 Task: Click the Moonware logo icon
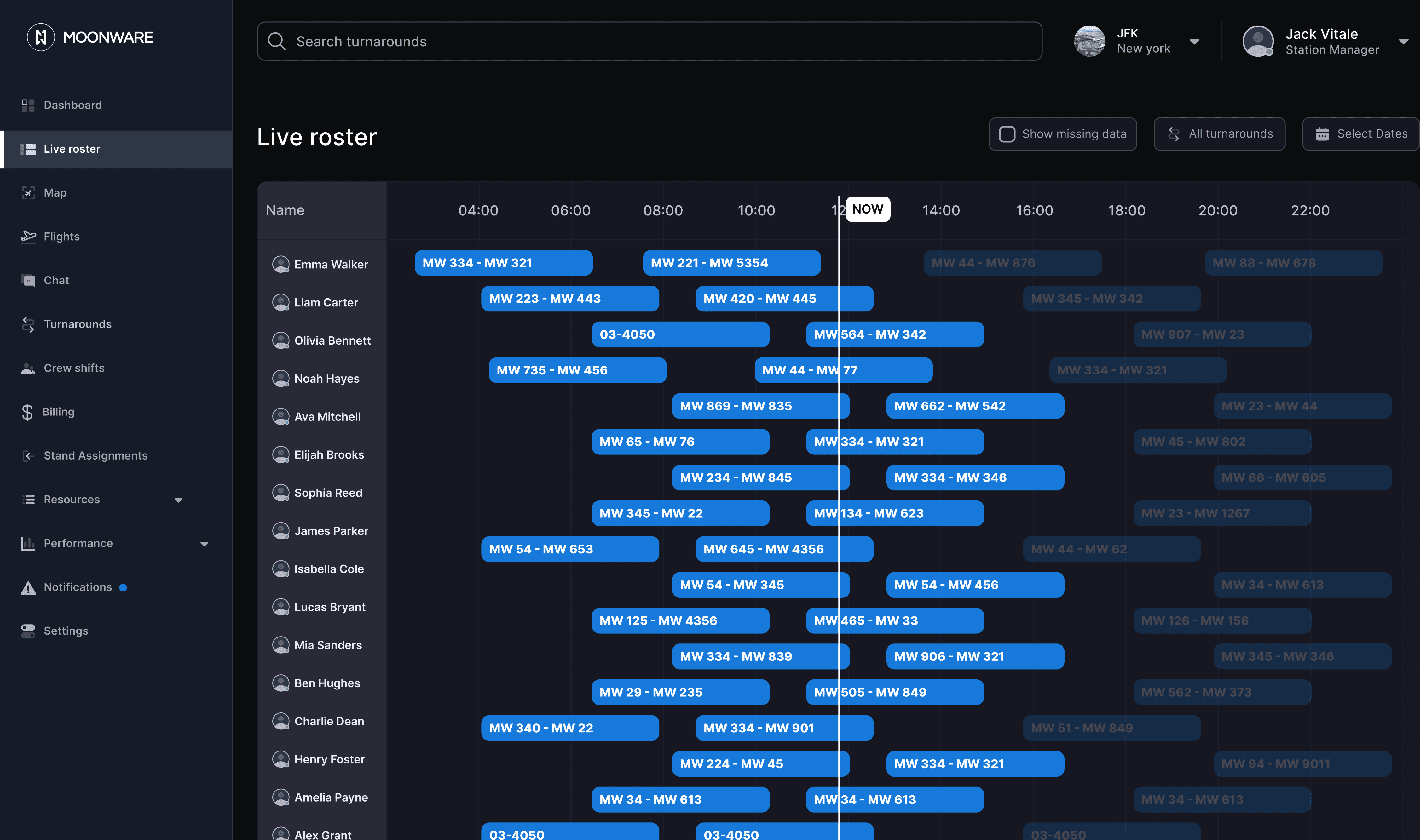[41, 37]
